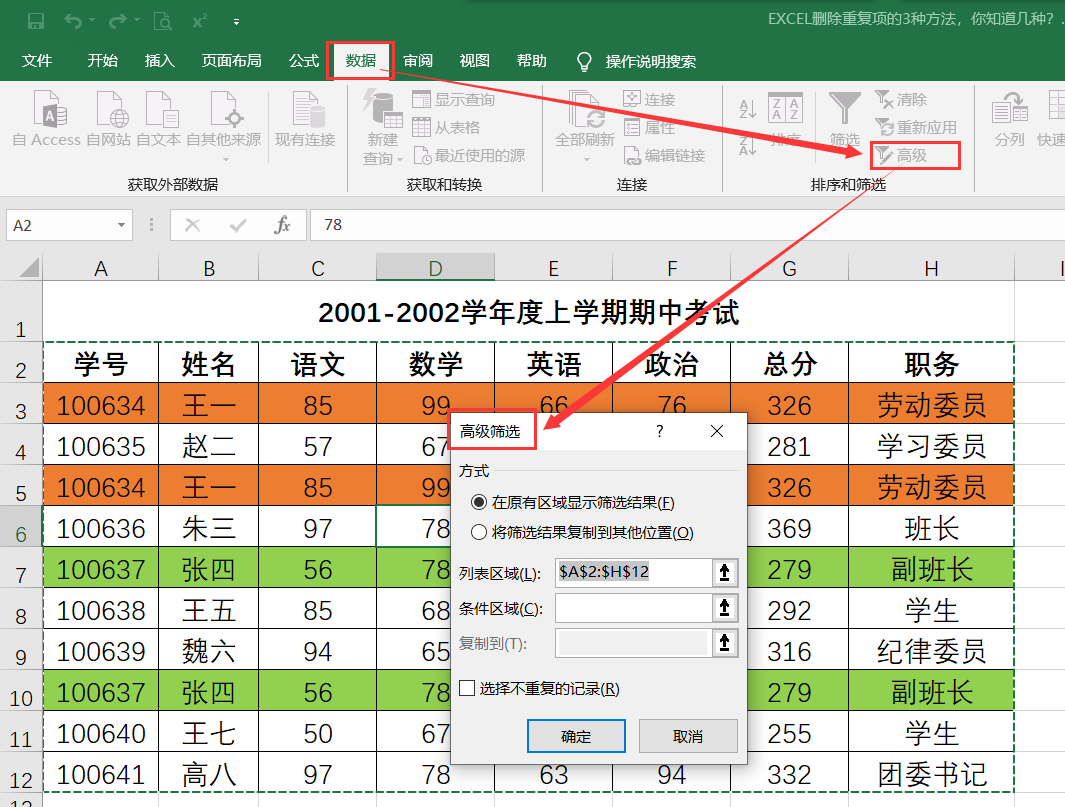The height and width of the screenshot is (807, 1065).
Task: Switch to 帮助 Help tab
Action: (x=531, y=60)
